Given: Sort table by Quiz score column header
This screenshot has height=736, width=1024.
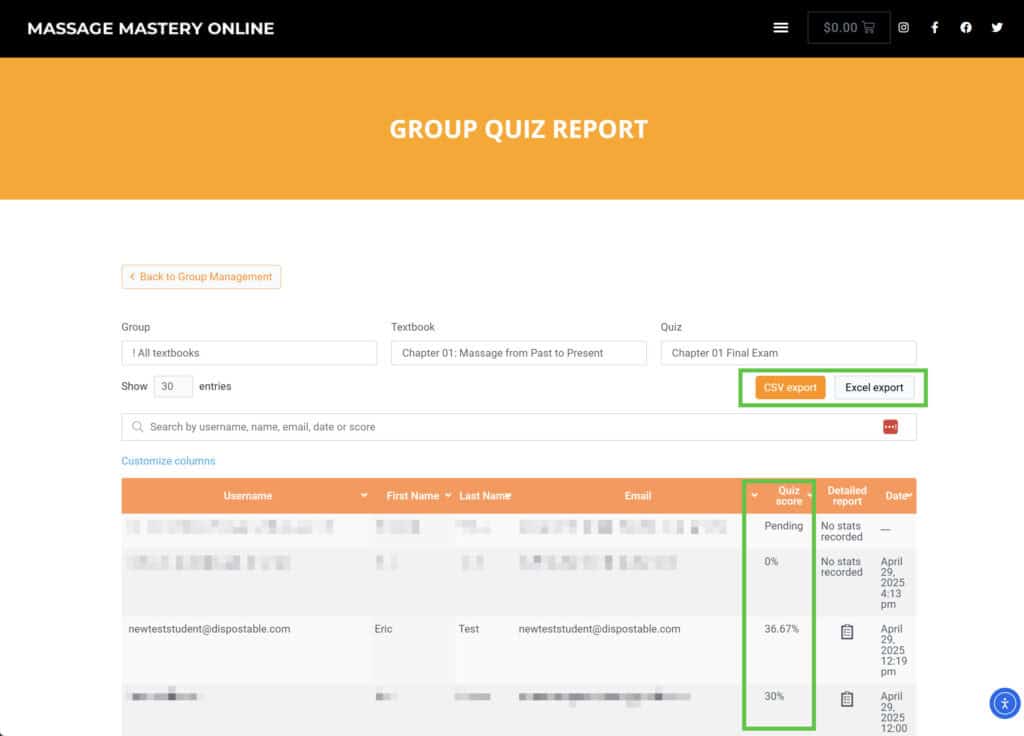Looking at the screenshot, I should tap(788, 496).
